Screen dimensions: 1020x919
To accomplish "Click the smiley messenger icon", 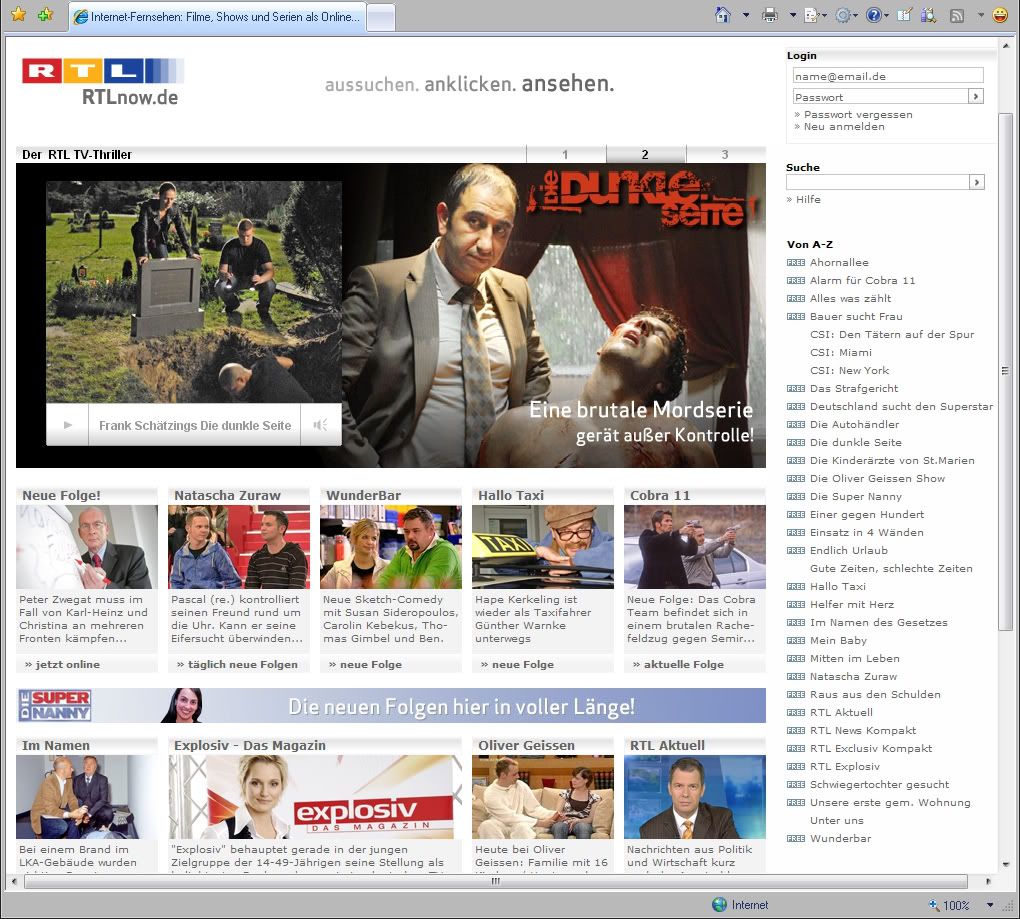I will click(1000, 15).
